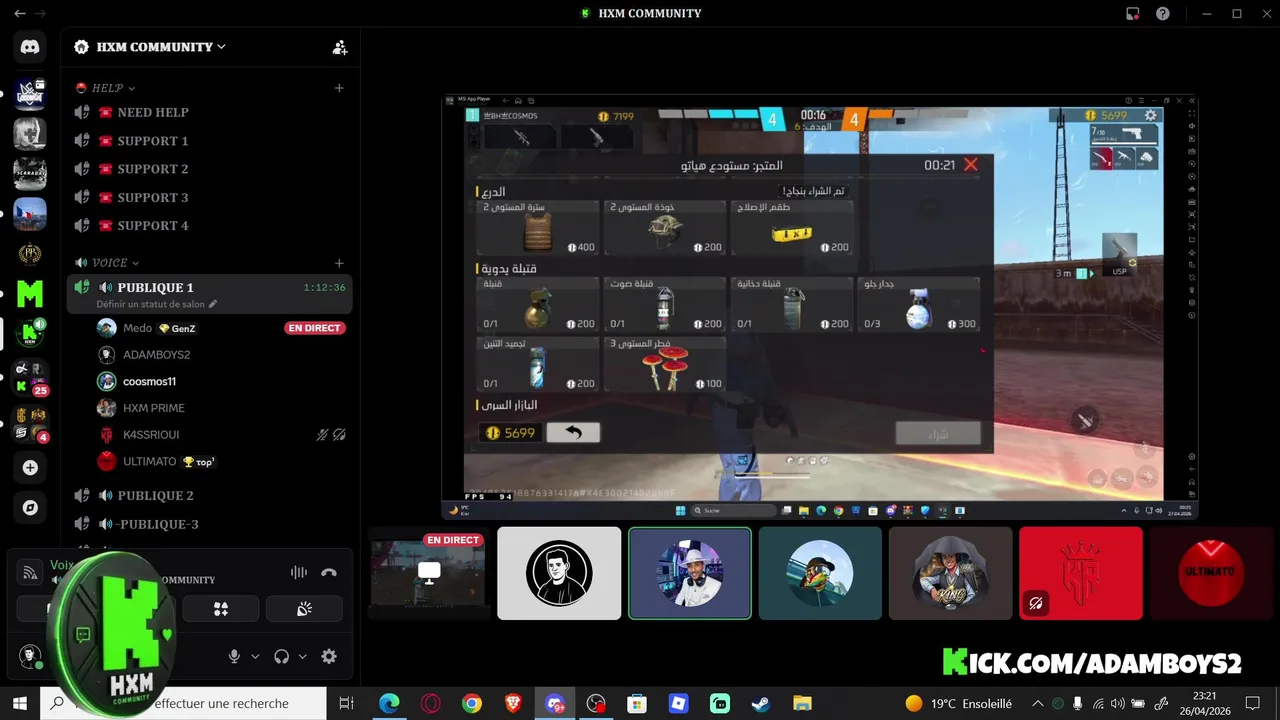Screen dimensions: 1280x720
Task: Open server folder with 25 badge
Action: point(30,377)
